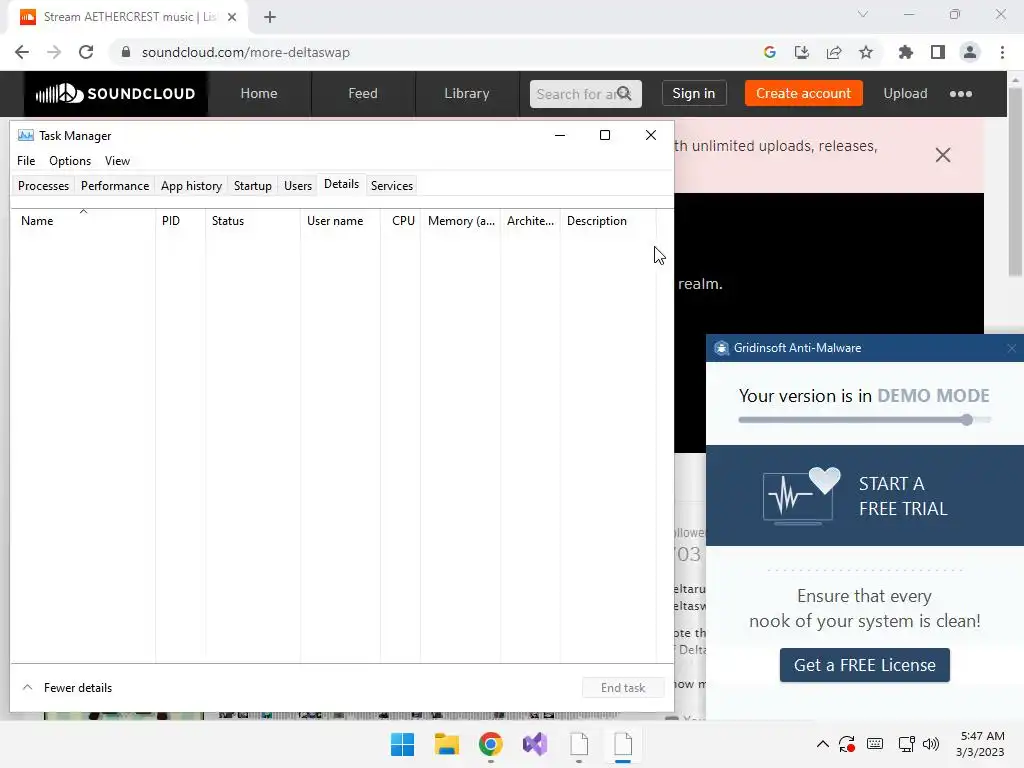This screenshot has height=768, width=1024.
Task: Switch to Chrome on the taskbar
Action: pyautogui.click(x=490, y=744)
